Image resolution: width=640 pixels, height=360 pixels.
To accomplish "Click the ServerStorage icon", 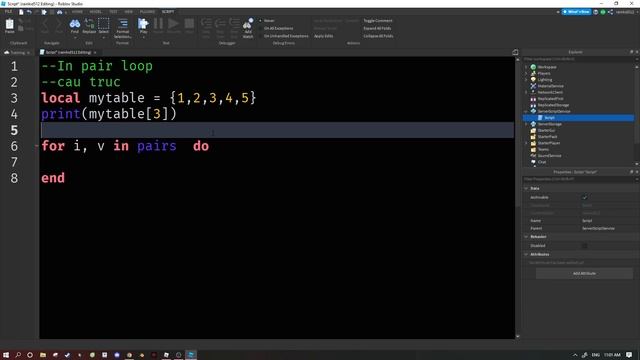I will coord(533,124).
